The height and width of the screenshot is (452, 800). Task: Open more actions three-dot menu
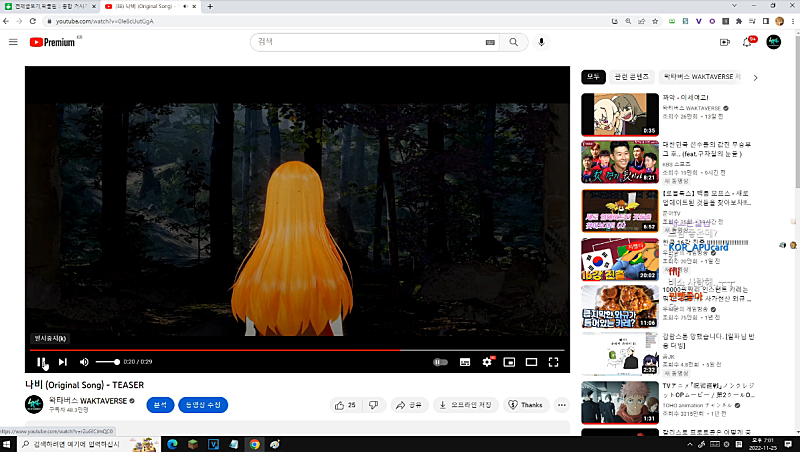(561, 405)
